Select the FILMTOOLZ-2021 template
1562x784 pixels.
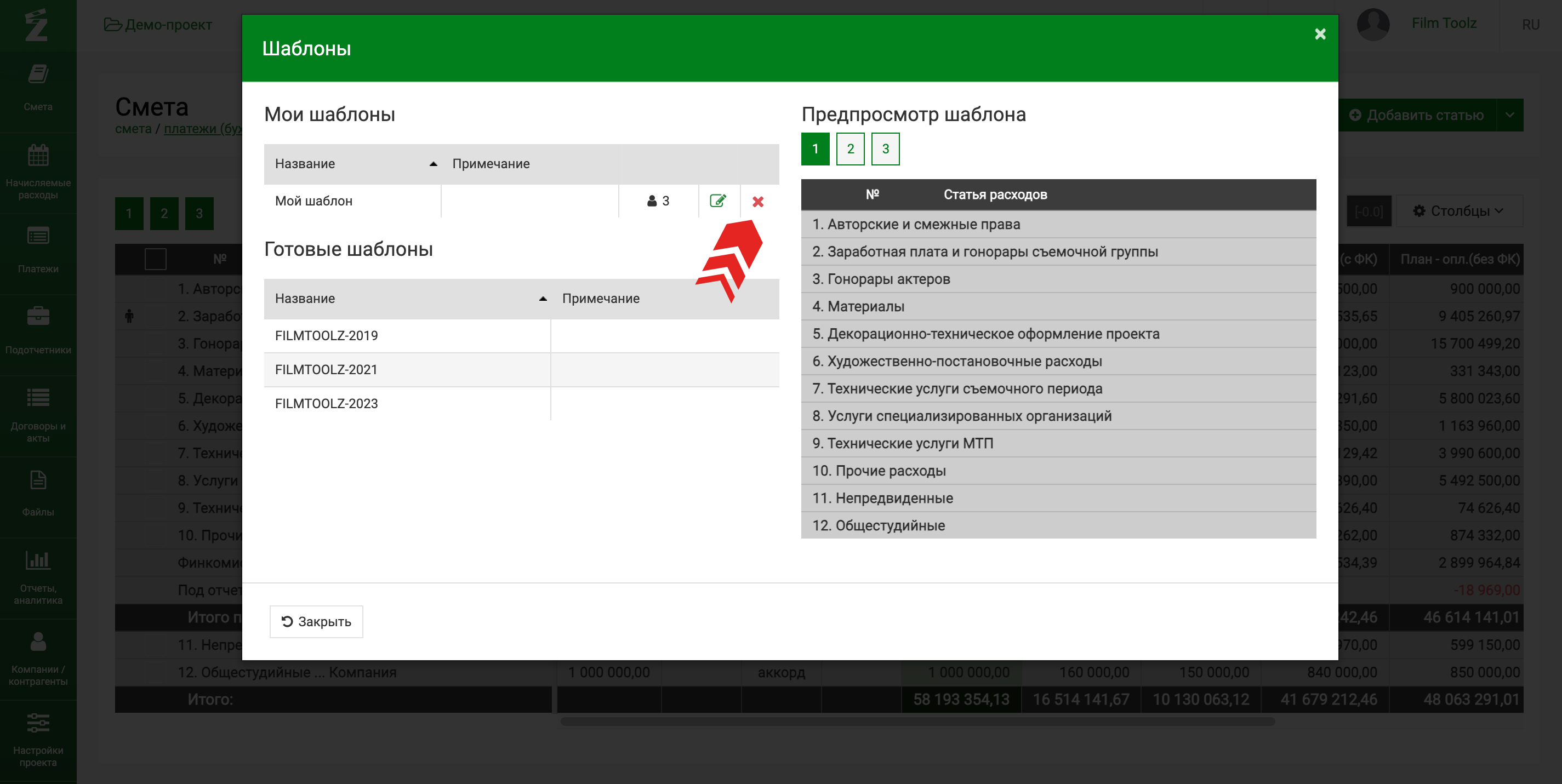[521, 369]
